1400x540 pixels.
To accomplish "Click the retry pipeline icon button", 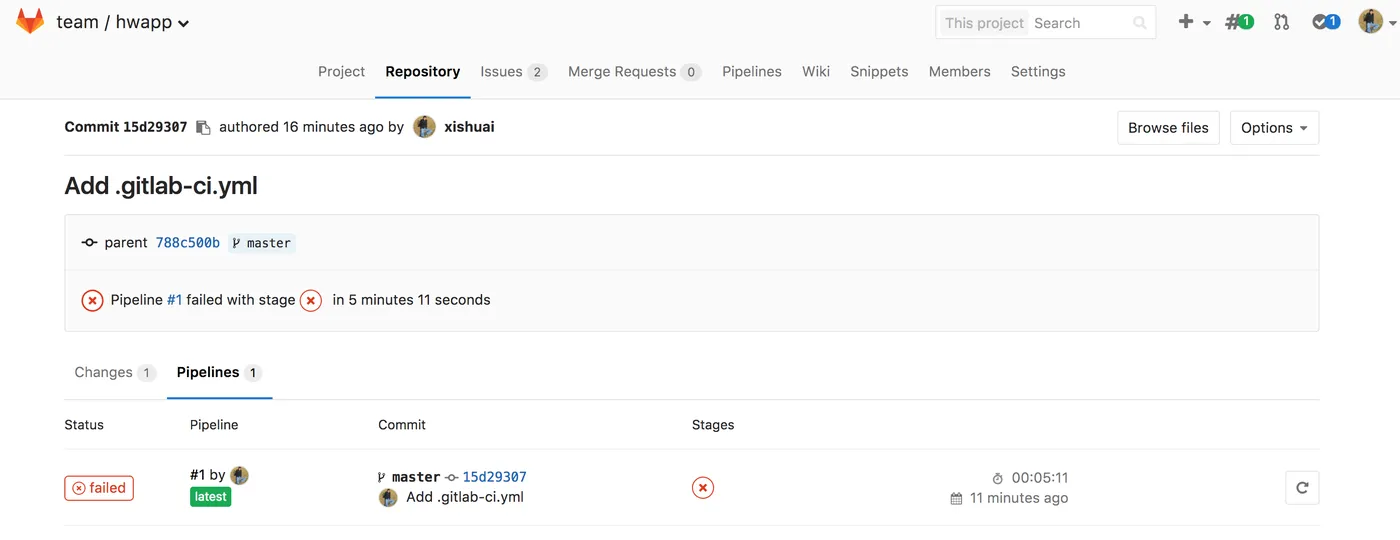I will pyautogui.click(x=1302, y=488).
